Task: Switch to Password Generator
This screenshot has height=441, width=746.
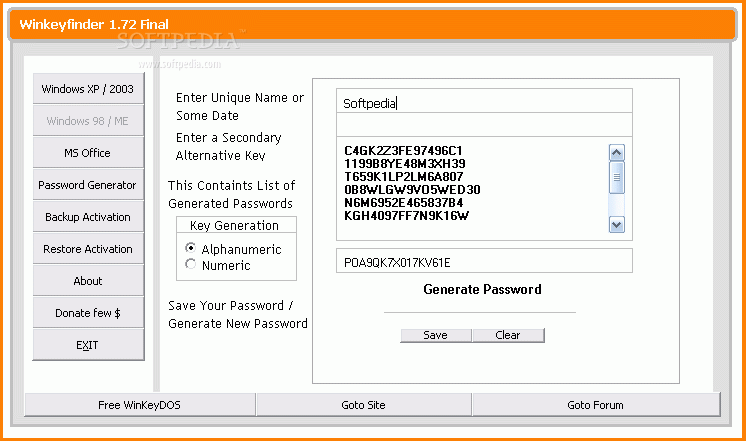Action: [x=88, y=185]
